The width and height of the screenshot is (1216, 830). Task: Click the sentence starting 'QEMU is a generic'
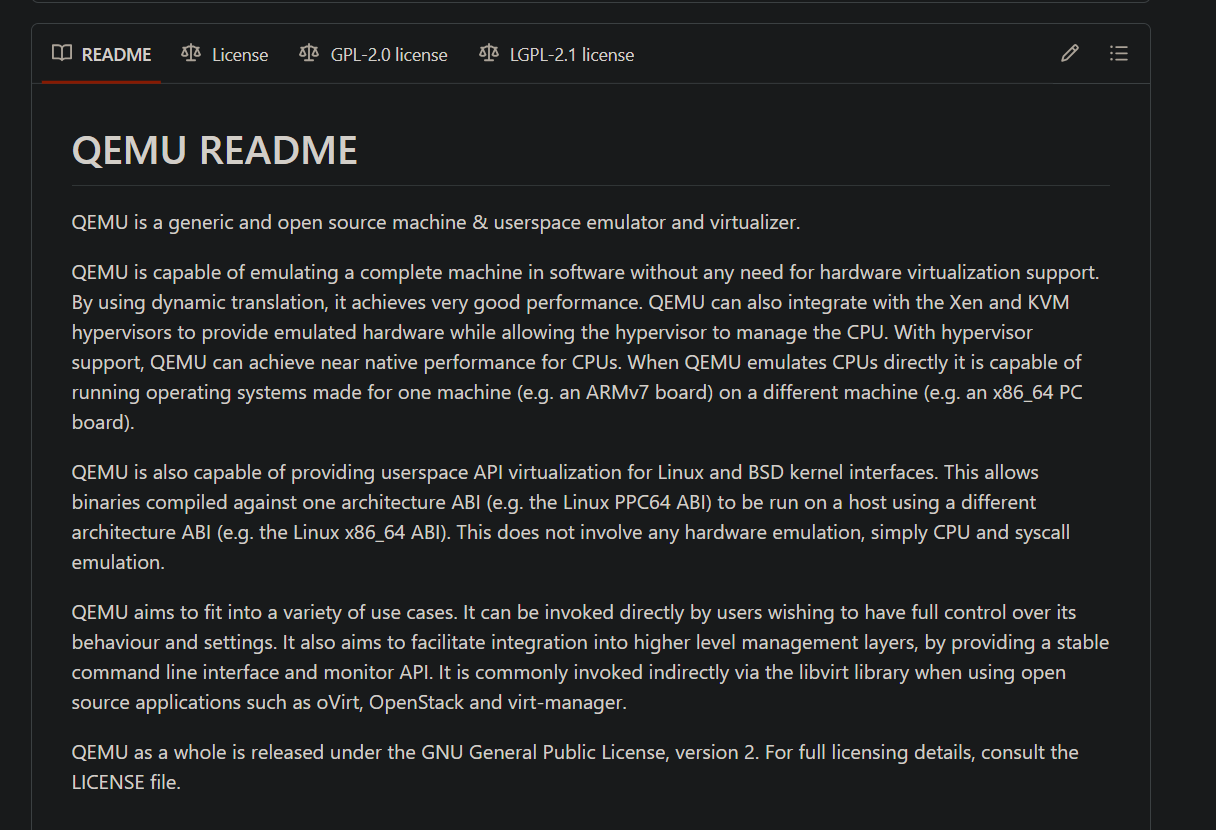pyautogui.click(x=436, y=222)
